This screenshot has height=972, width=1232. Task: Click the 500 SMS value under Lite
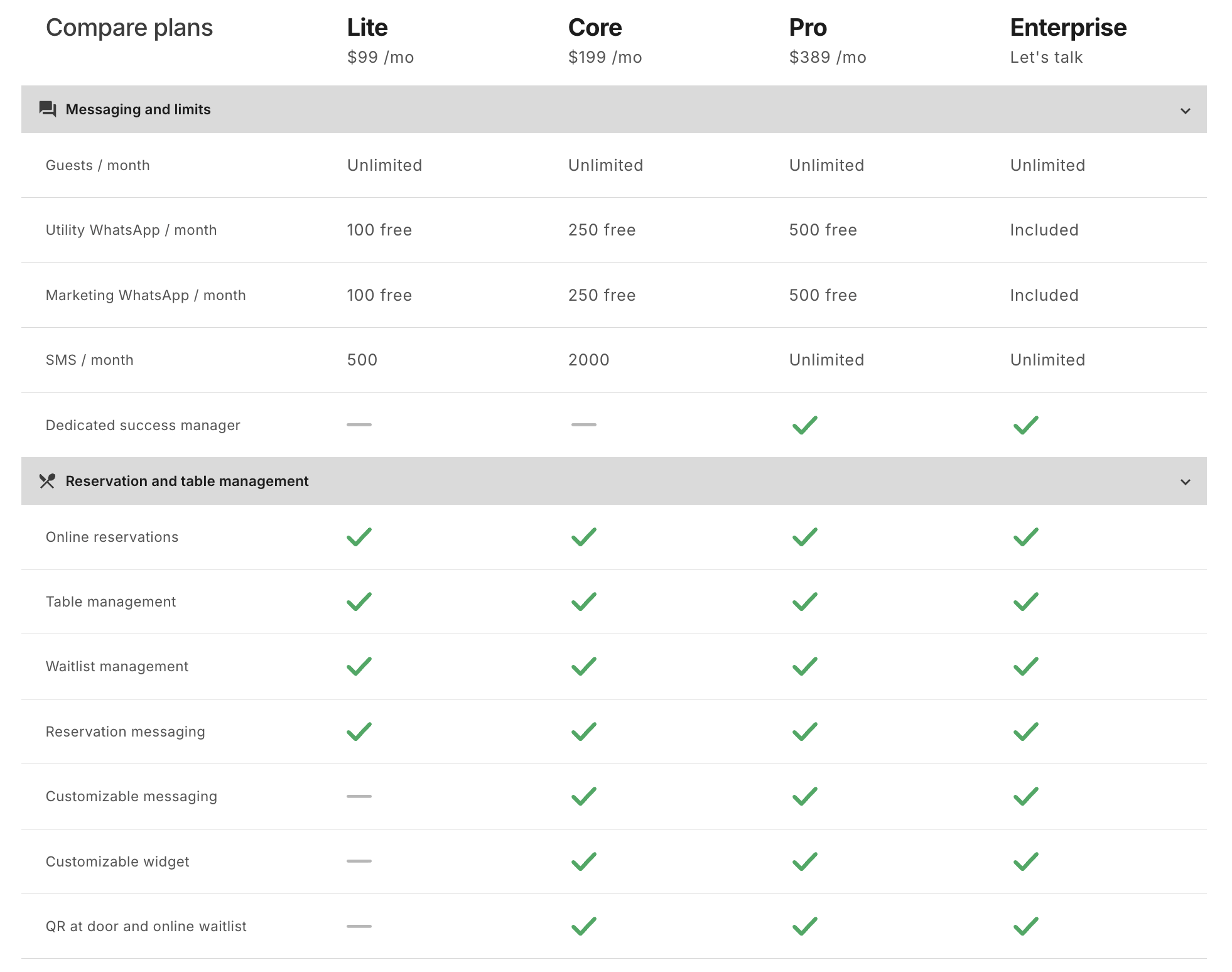pyautogui.click(x=362, y=360)
